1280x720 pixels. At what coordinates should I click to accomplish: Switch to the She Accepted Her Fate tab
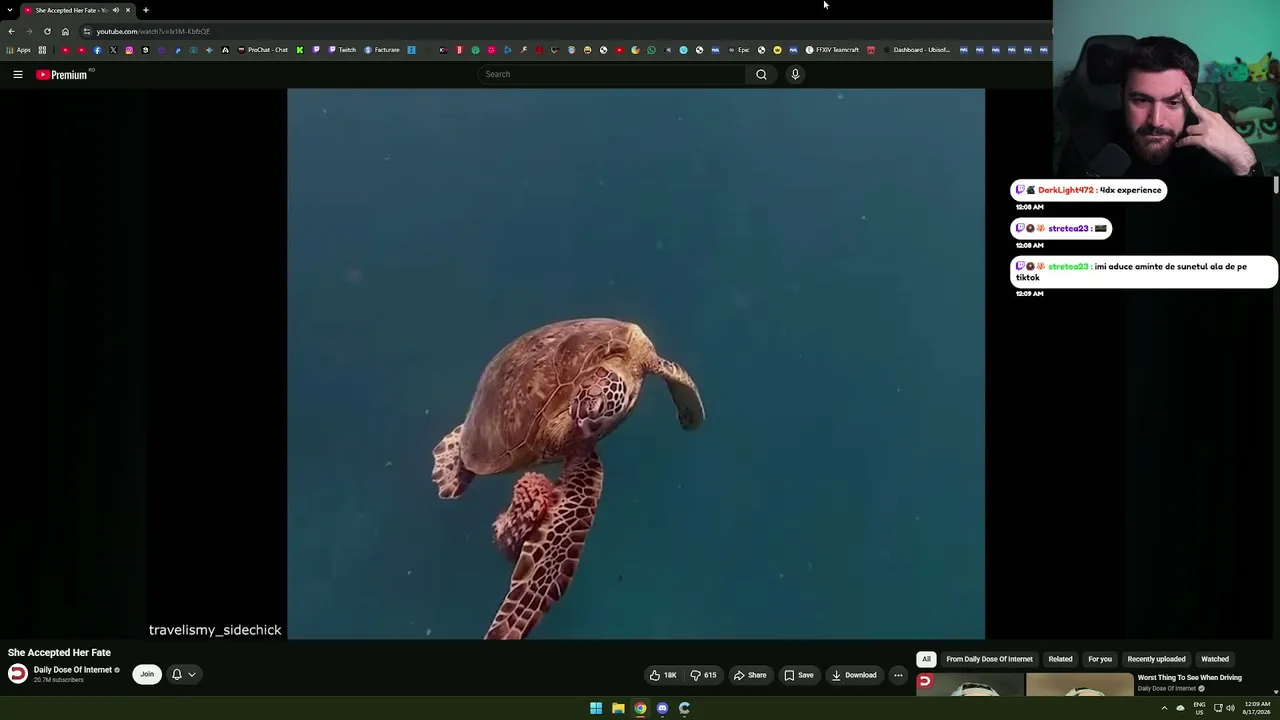coord(70,10)
